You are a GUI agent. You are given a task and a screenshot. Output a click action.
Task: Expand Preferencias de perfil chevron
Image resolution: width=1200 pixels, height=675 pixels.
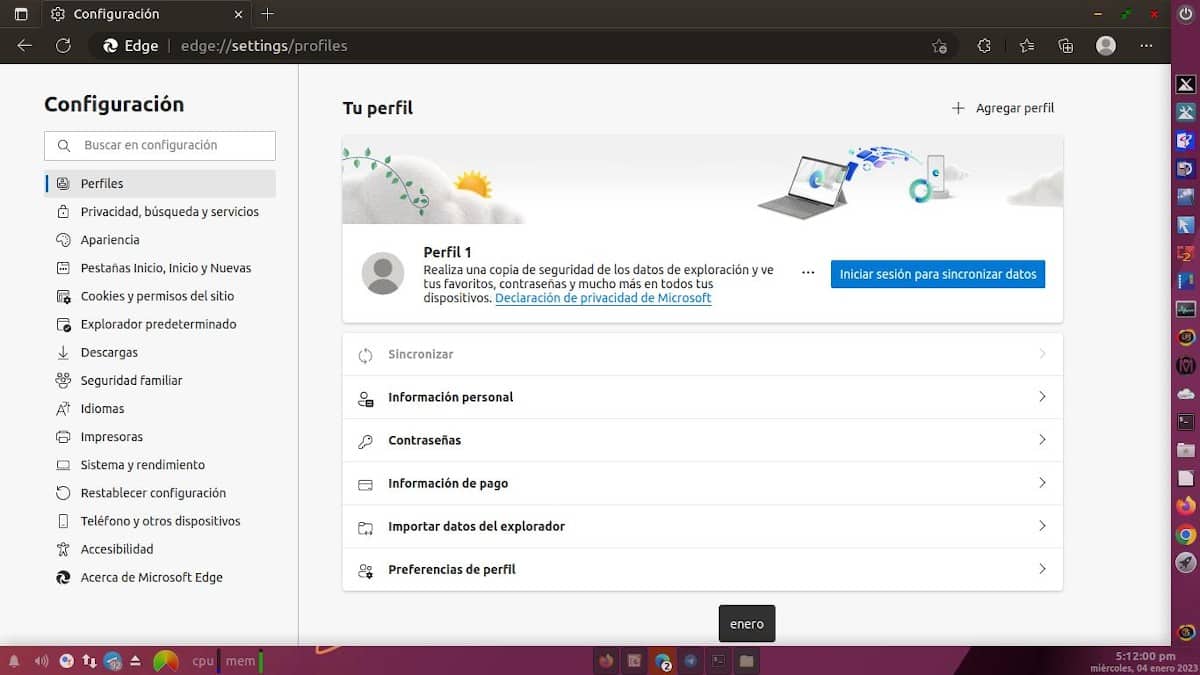coord(1042,569)
